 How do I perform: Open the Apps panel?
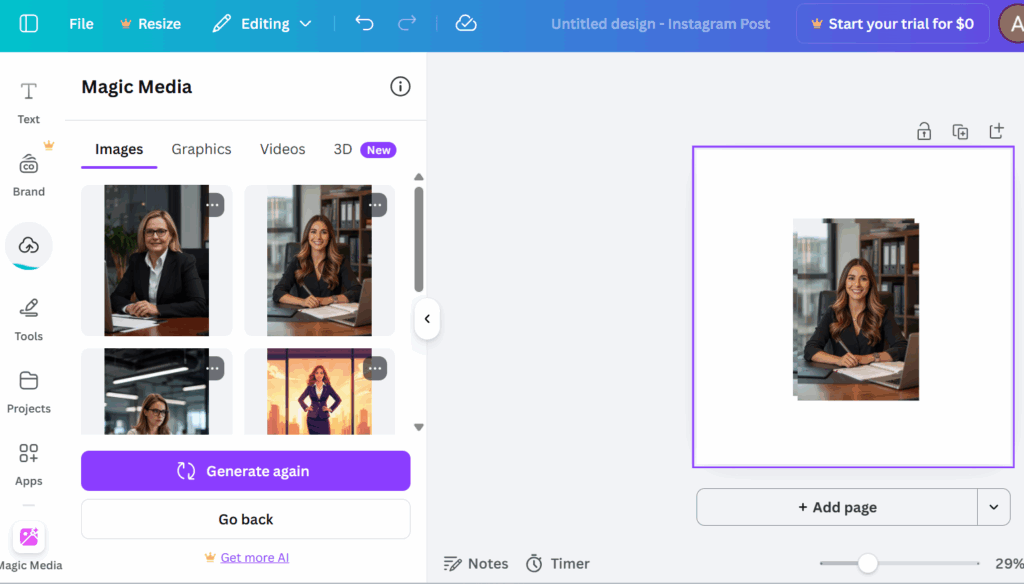(x=28, y=462)
